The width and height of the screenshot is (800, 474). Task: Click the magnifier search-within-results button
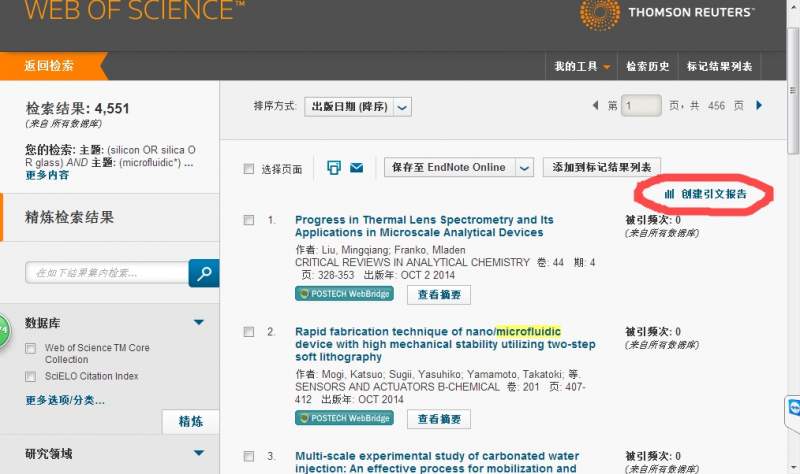click(x=204, y=273)
